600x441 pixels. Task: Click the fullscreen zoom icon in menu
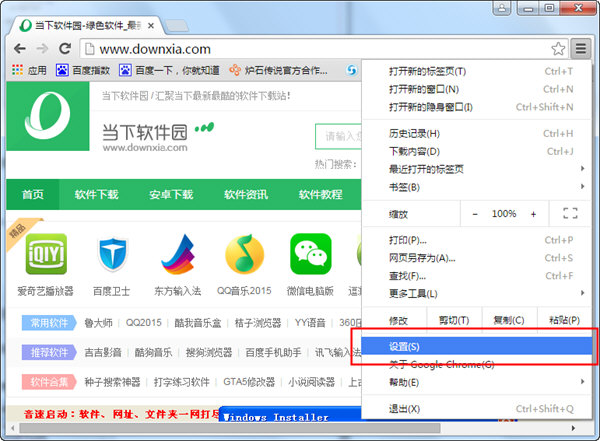tap(570, 214)
